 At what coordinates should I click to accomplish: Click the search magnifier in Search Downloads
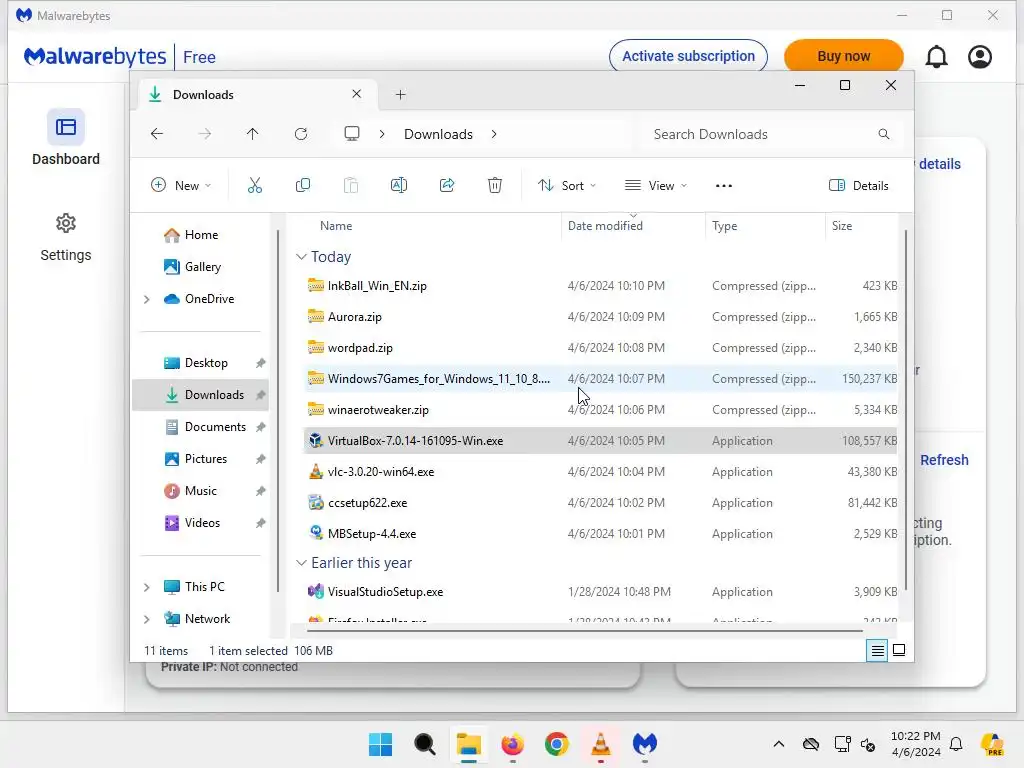click(x=884, y=134)
